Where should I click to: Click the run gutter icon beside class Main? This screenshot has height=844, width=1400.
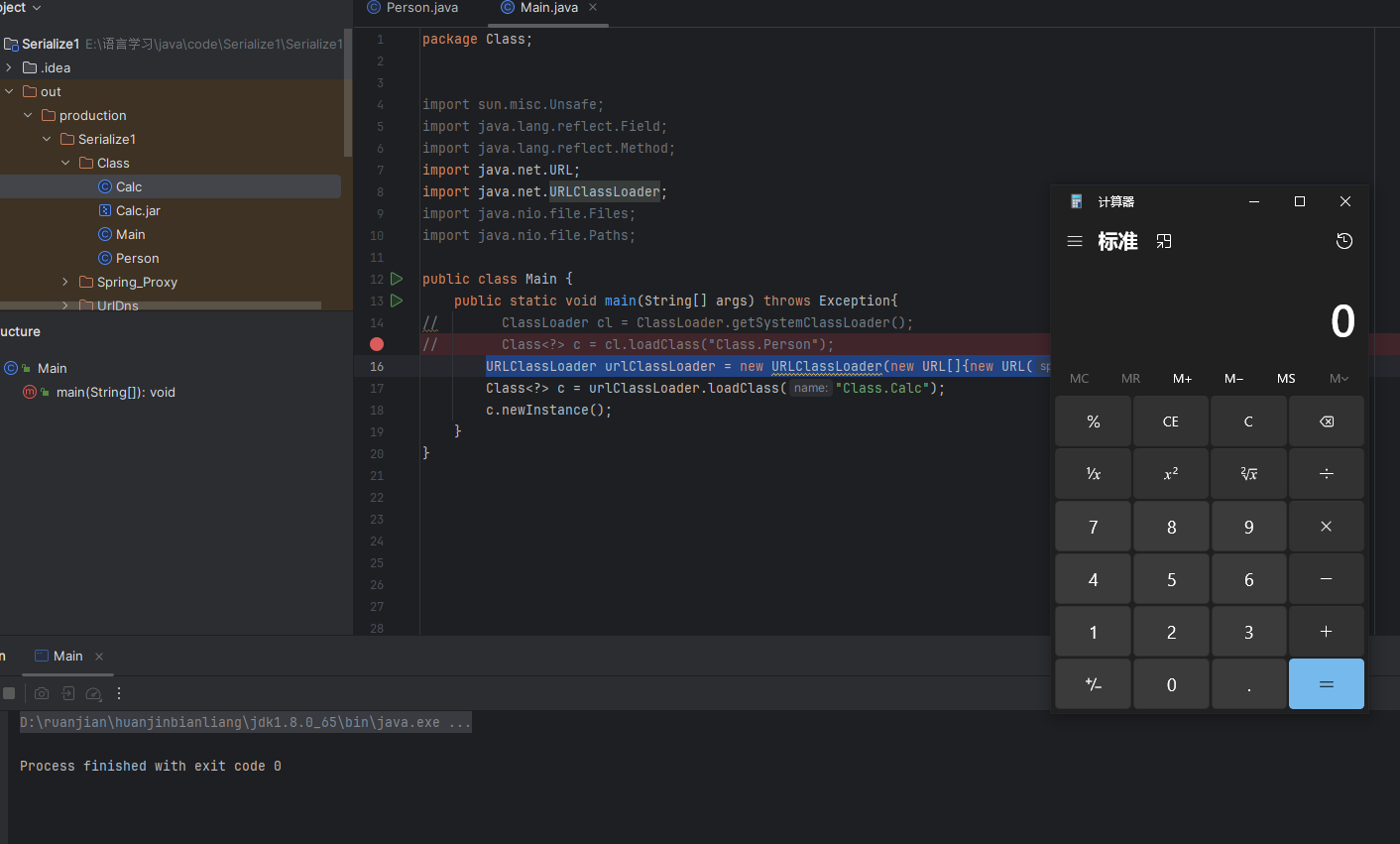397,279
